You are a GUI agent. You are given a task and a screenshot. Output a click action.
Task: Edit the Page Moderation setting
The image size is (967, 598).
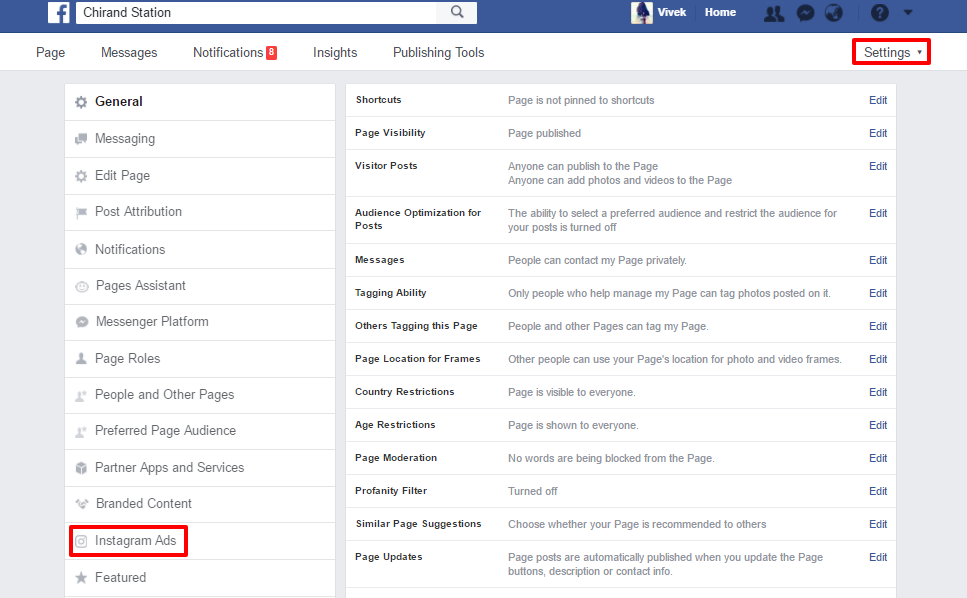pos(878,459)
